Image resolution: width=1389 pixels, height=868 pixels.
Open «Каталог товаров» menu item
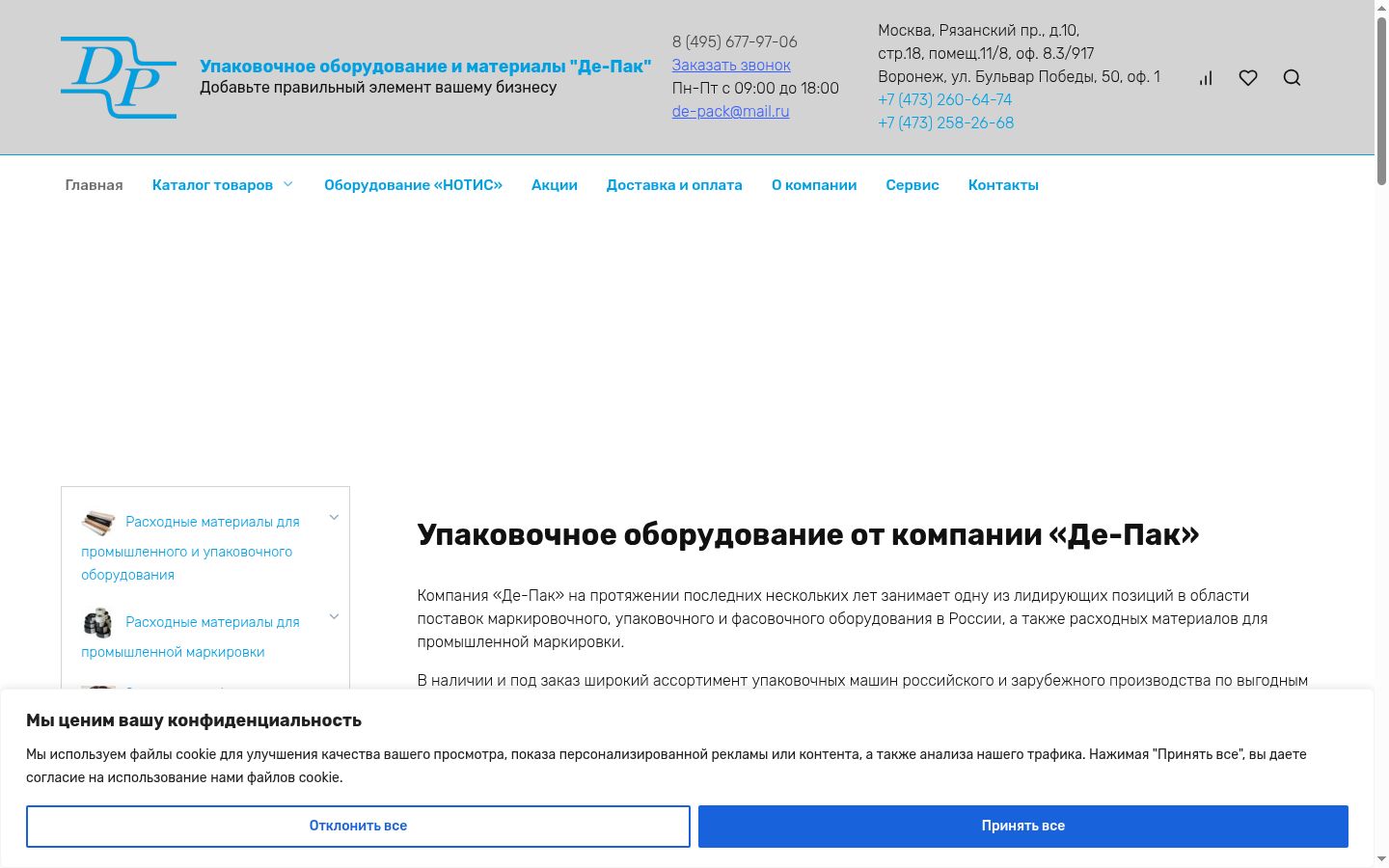point(212,185)
